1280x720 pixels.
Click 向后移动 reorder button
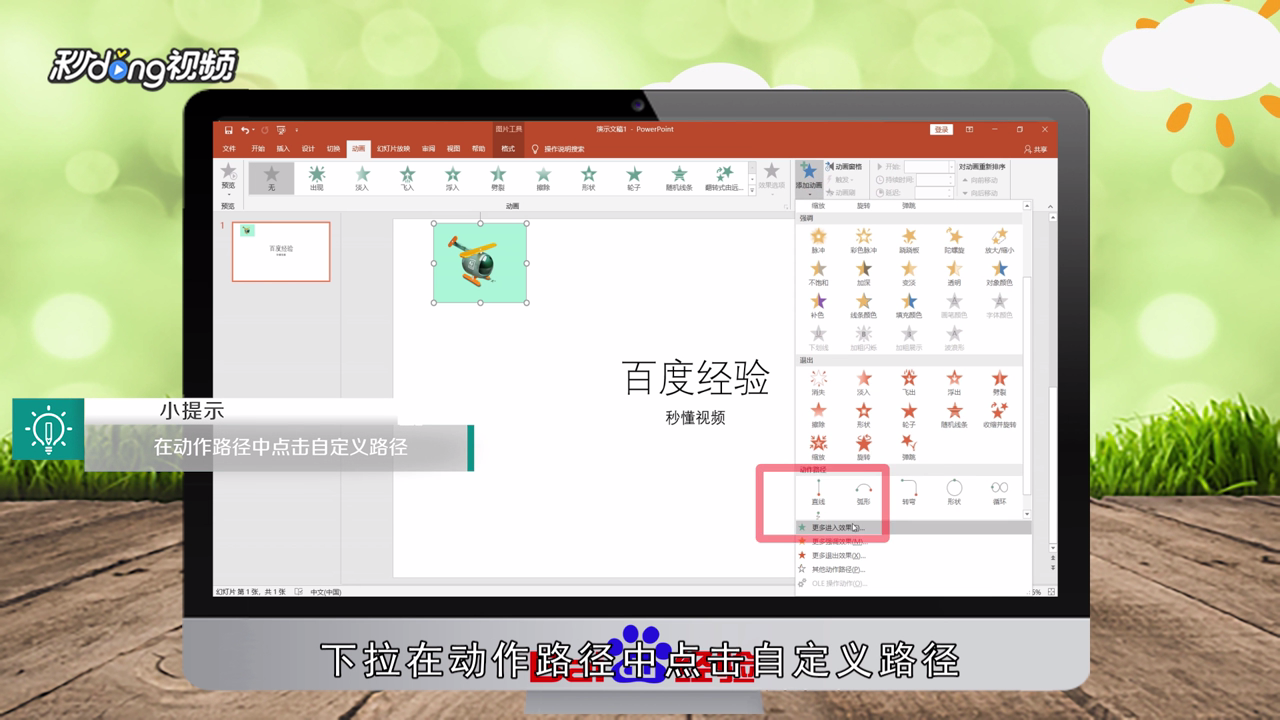tap(978, 193)
